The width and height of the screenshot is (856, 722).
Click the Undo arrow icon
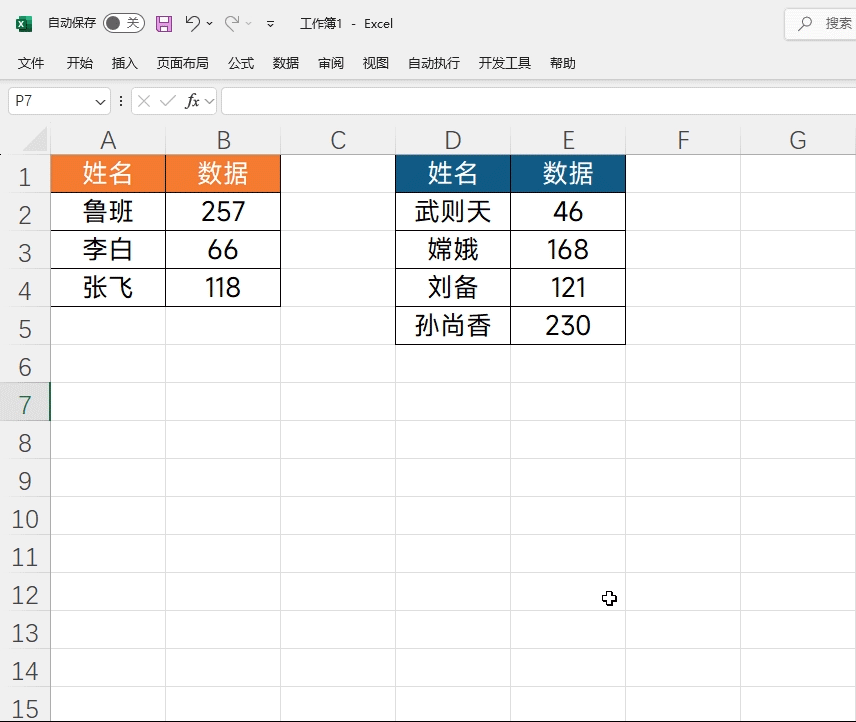(x=193, y=23)
